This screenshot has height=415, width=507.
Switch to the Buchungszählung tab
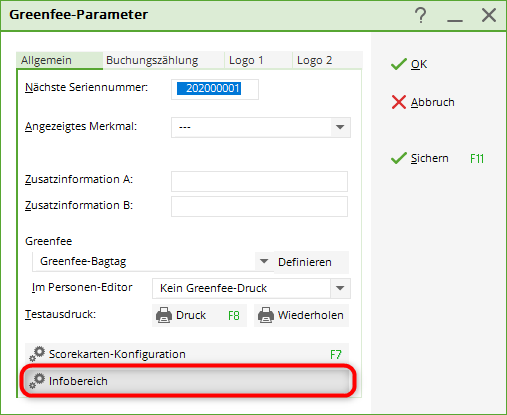coord(152,60)
